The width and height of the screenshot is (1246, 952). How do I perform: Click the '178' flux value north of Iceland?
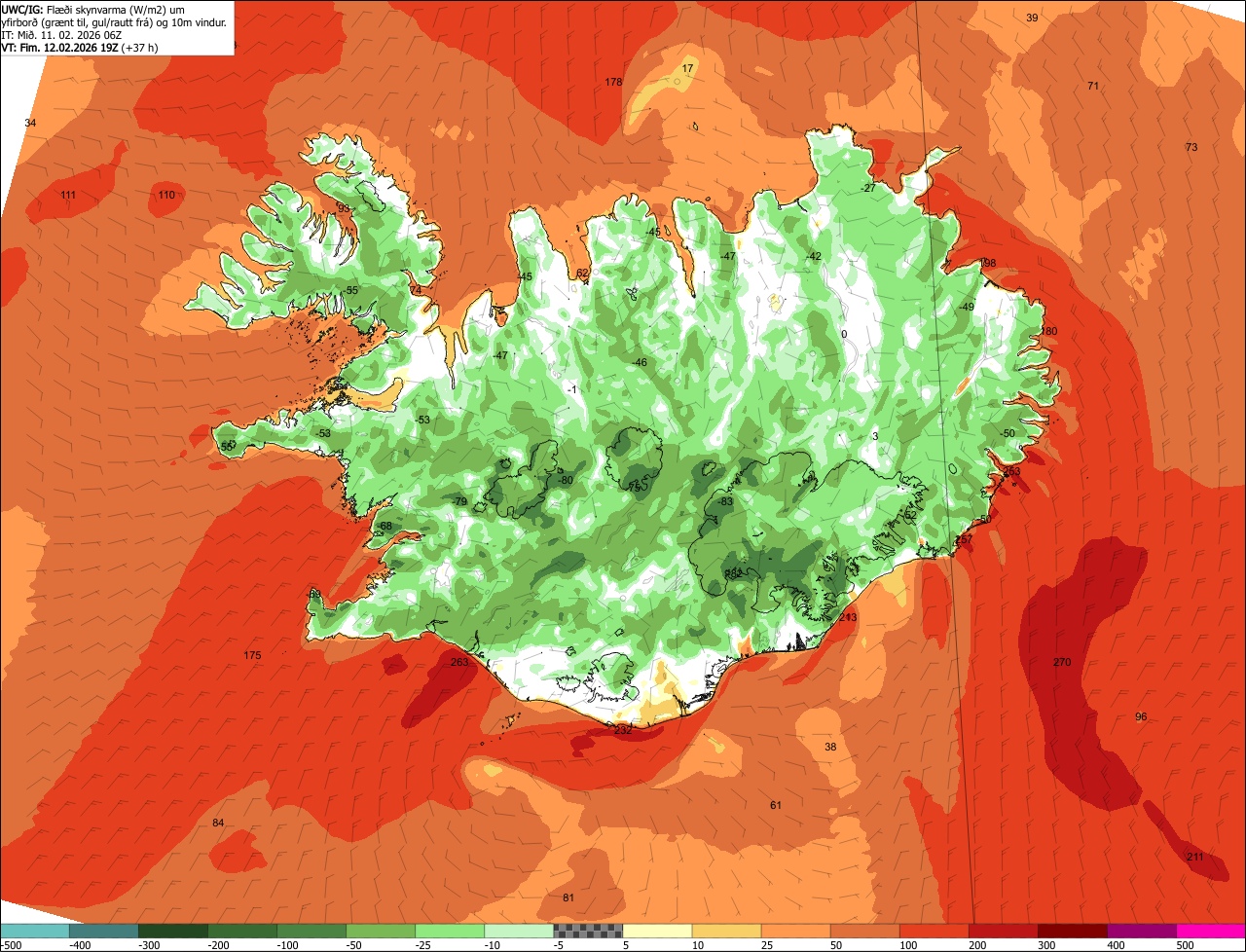pyautogui.click(x=613, y=82)
